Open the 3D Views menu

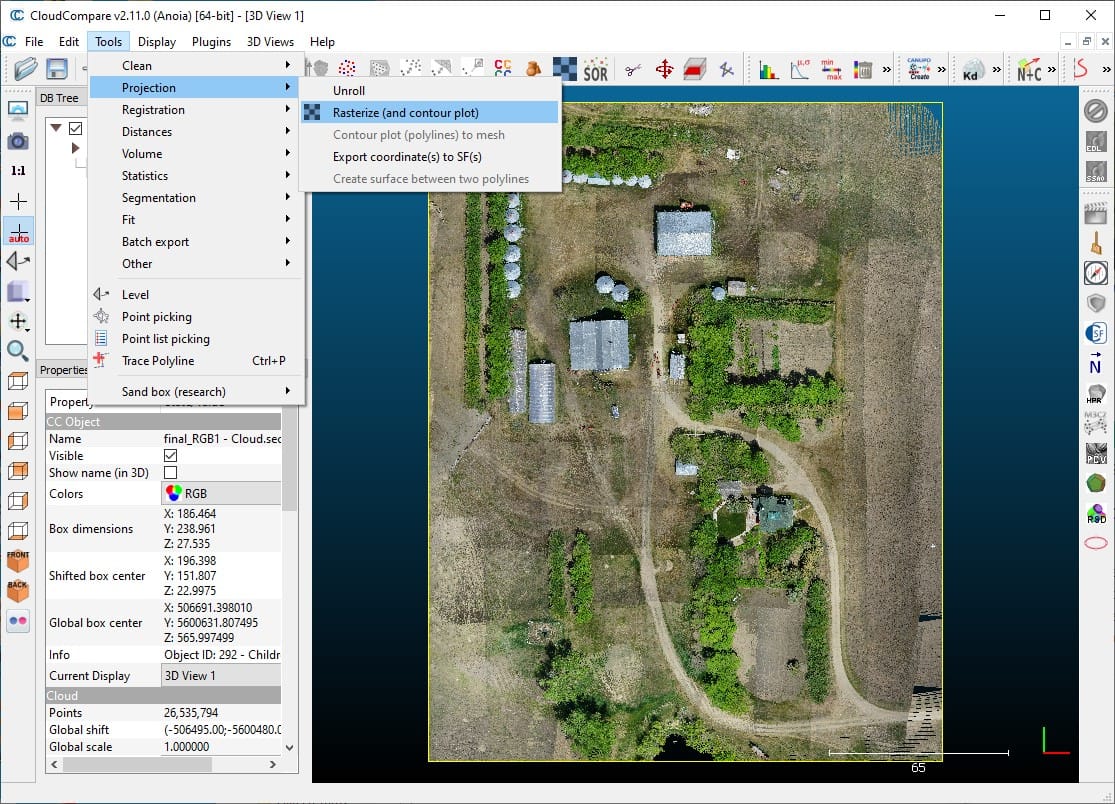pyautogui.click(x=270, y=42)
